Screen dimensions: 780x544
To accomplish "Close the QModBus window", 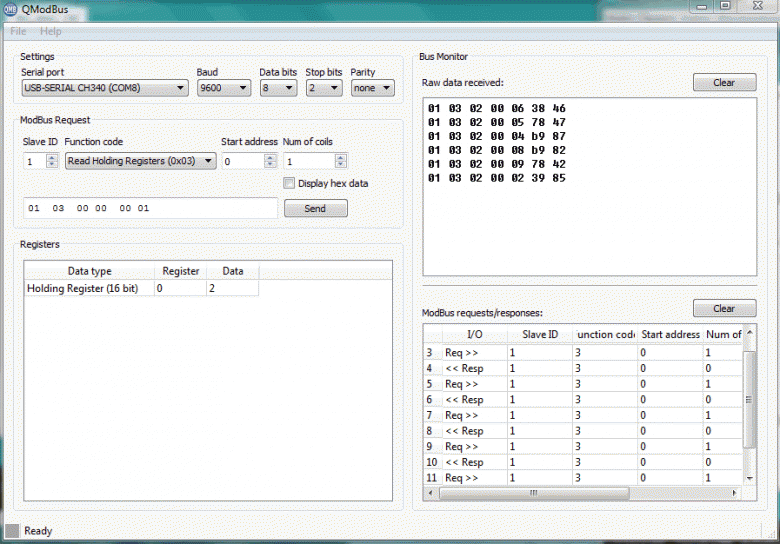I will click(758, 6).
